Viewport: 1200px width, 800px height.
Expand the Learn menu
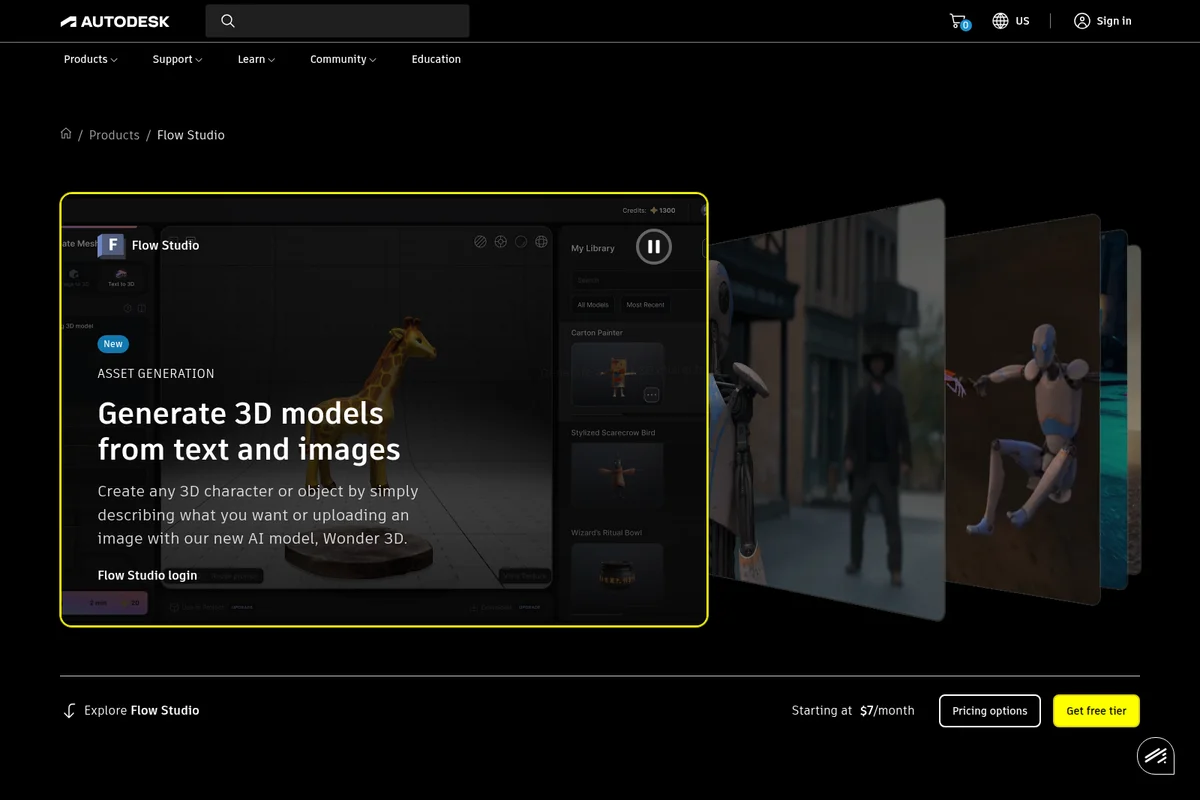point(256,59)
